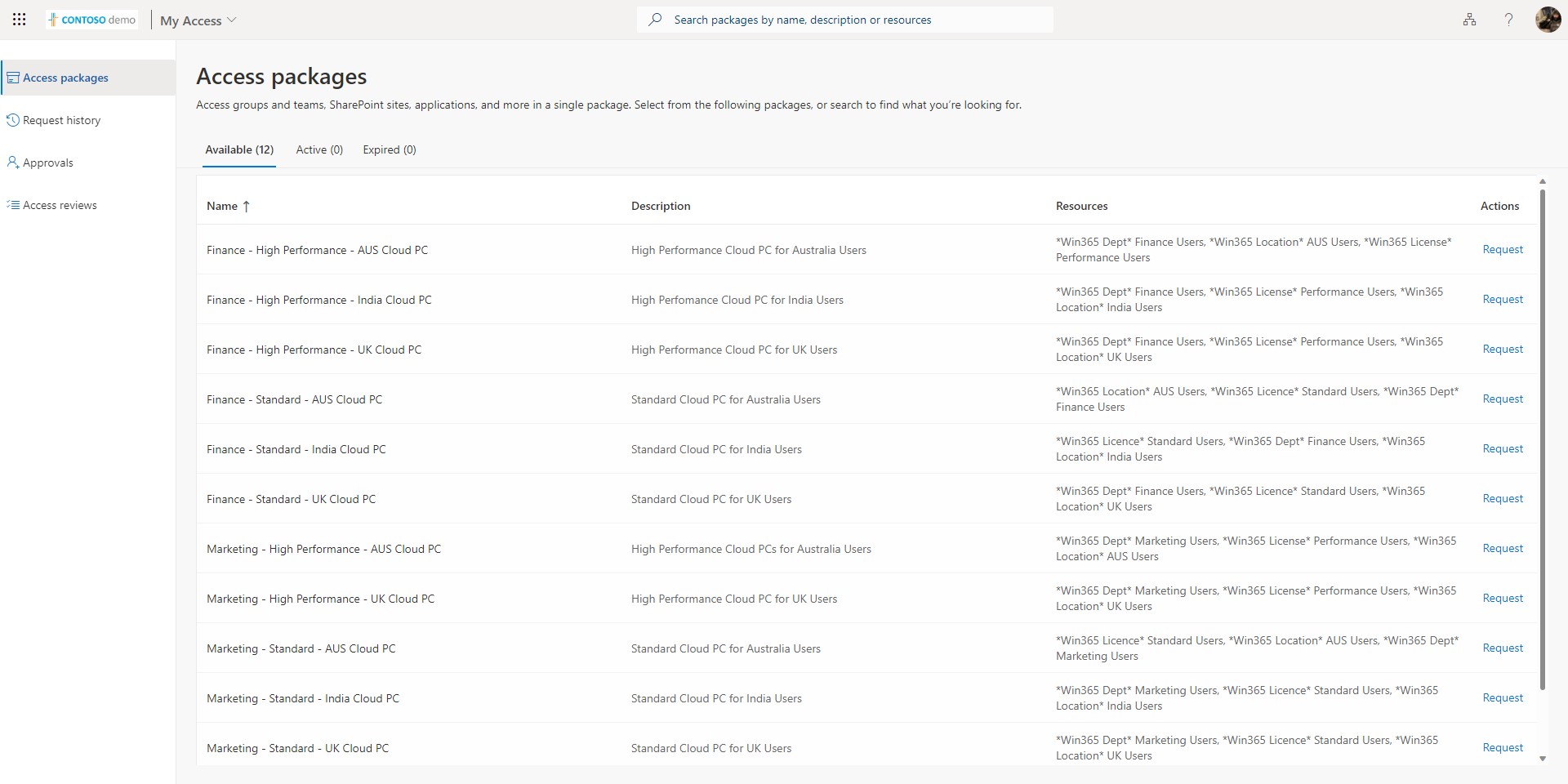The image size is (1568, 784).
Task: Open the organization switcher icon
Action: 1469,20
